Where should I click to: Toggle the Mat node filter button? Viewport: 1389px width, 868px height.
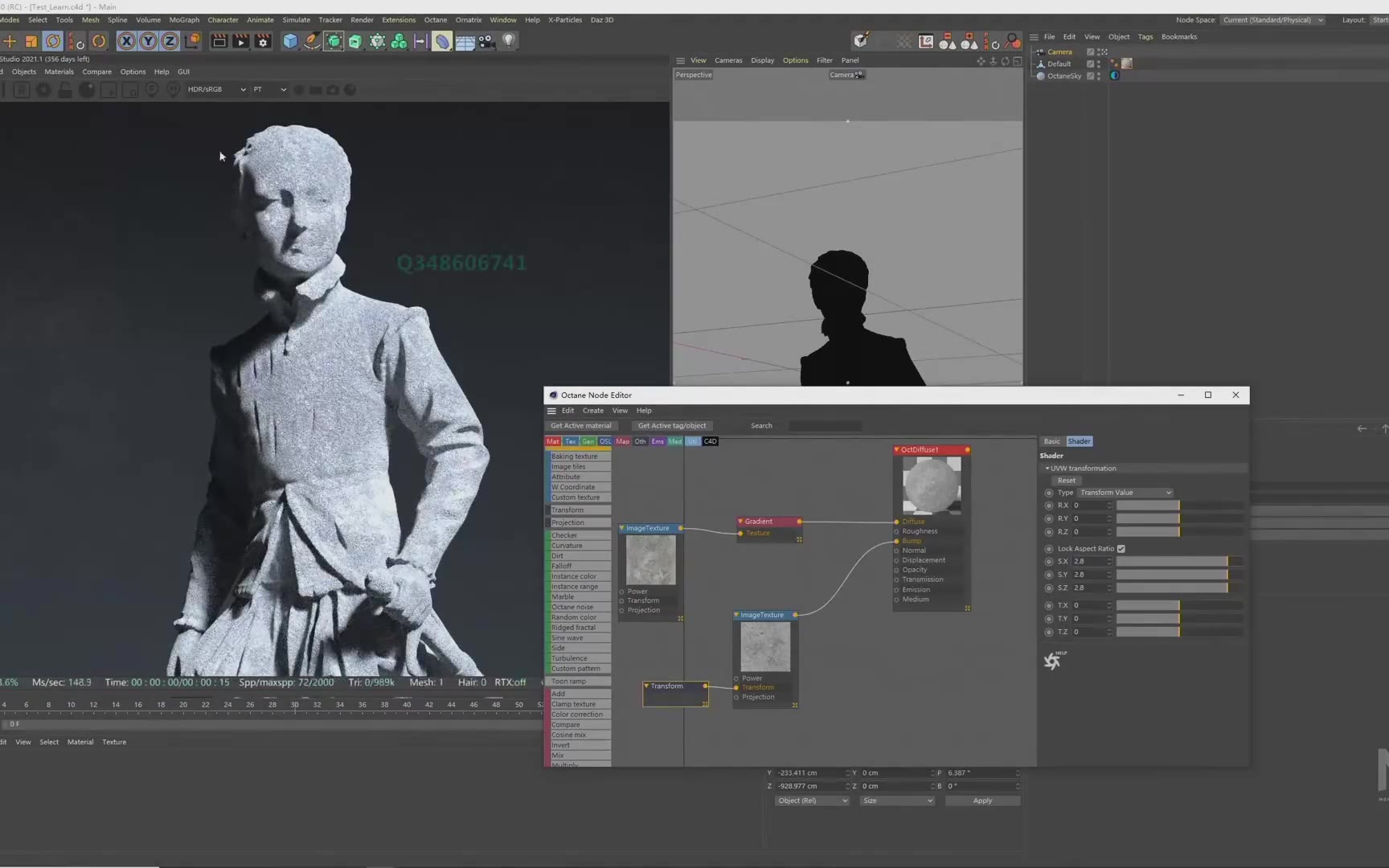[x=553, y=441]
